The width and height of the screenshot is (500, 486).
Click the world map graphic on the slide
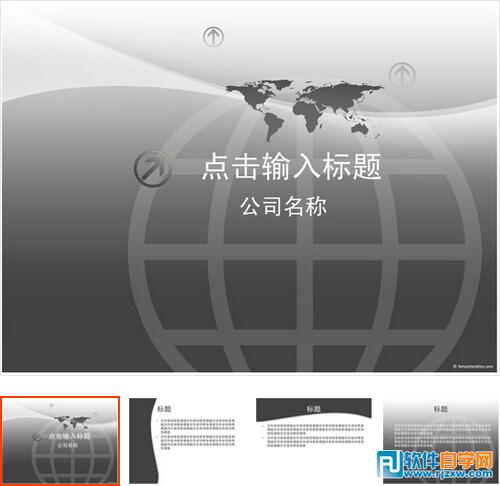pyautogui.click(x=305, y=110)
